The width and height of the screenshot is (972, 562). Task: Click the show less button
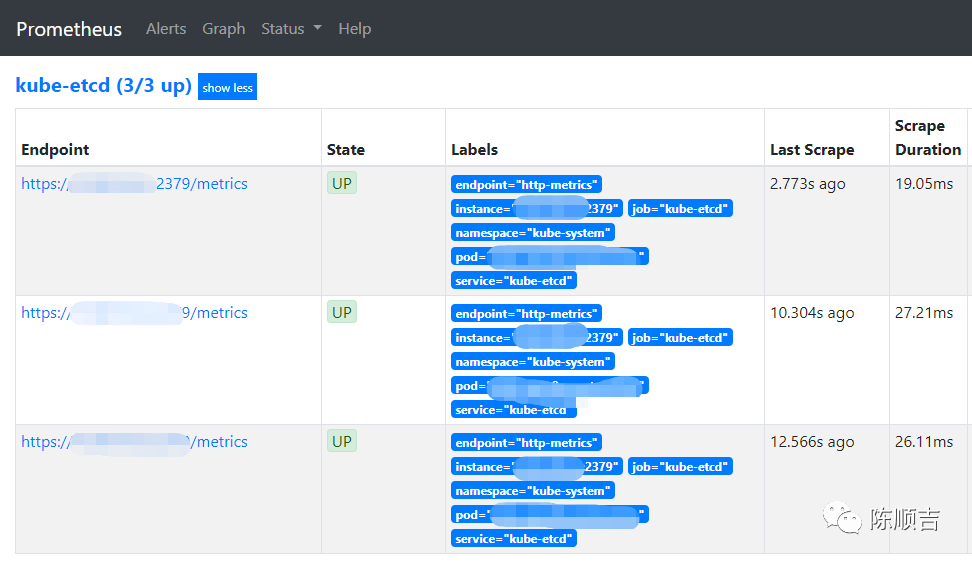227,87
